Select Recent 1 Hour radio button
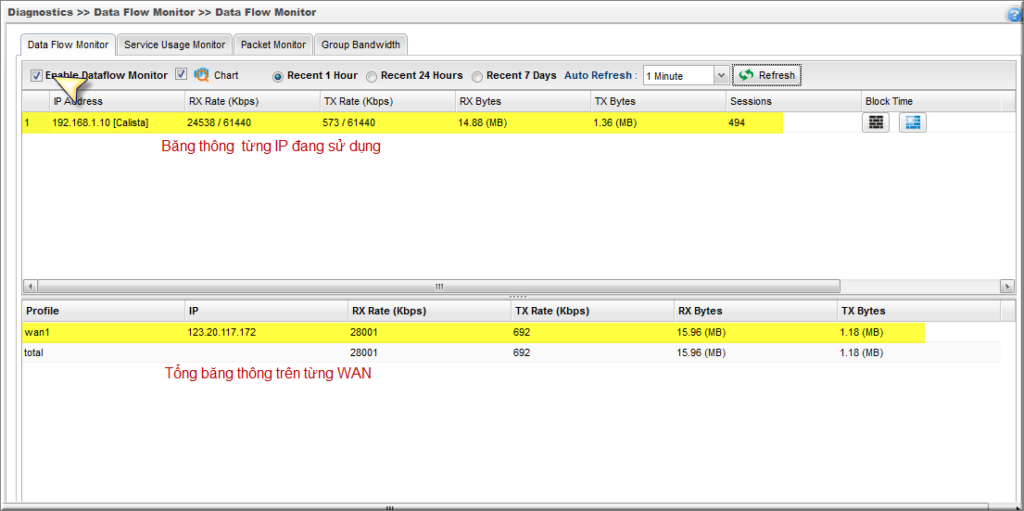The width and height of the screenshot is (1024, 511). [278, 76]
